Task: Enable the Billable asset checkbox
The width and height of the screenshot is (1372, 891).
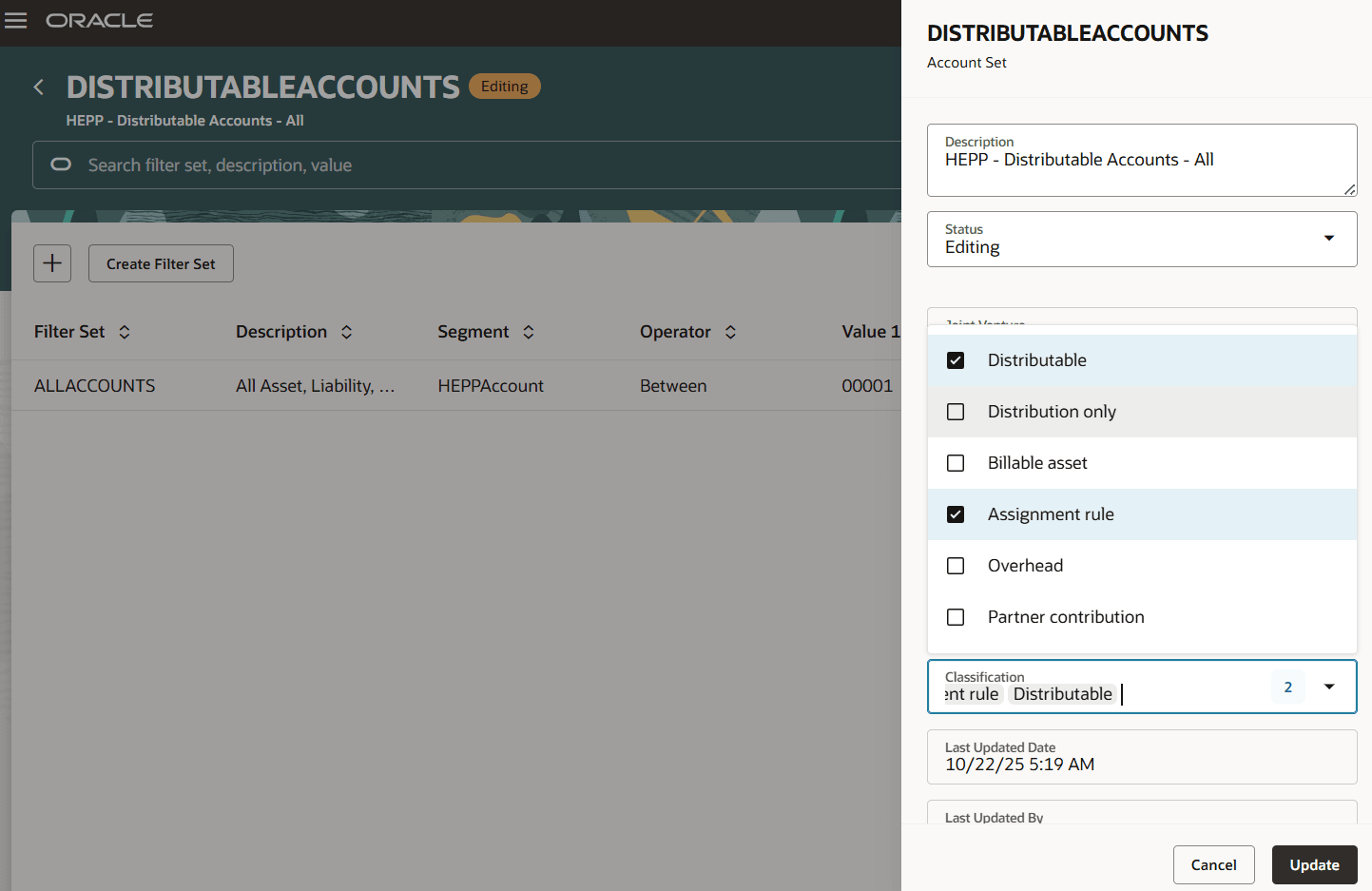Action: [x=956, y=462]
